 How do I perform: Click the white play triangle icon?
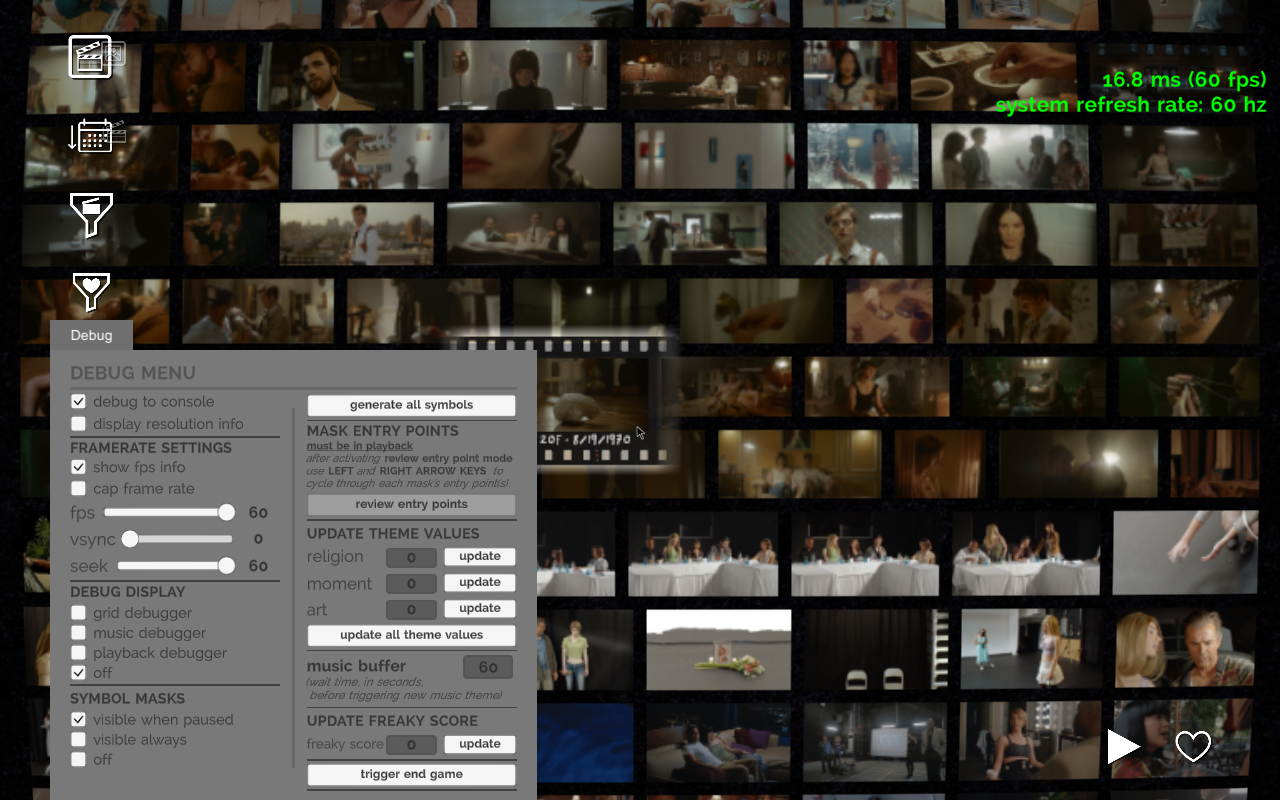tap(1123, 746)
